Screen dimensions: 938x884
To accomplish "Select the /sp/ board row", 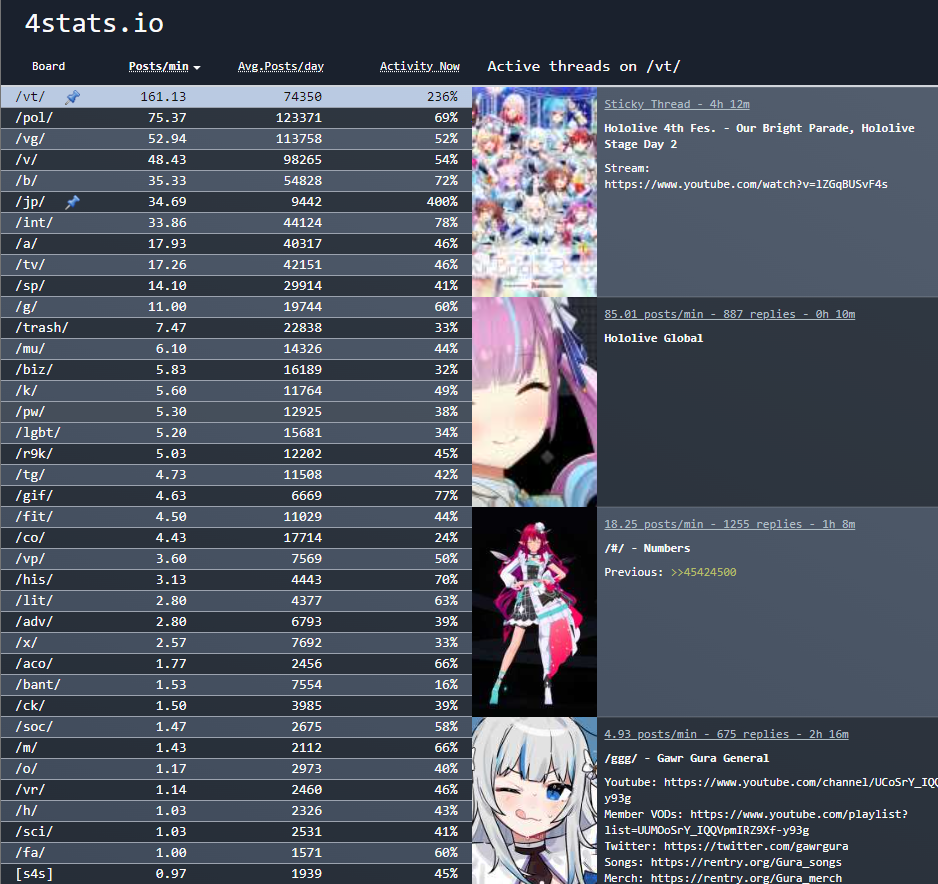I will tap(236, 286).
